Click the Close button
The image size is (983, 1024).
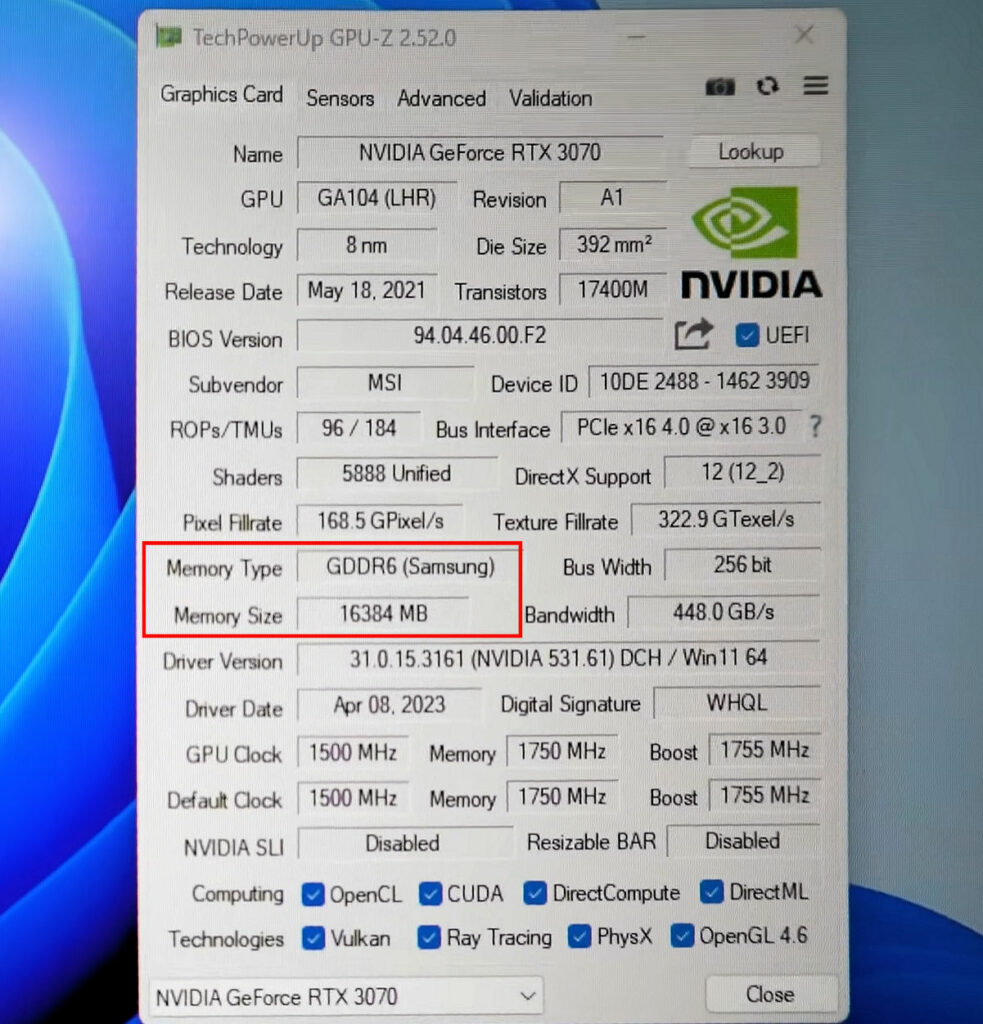click(x=770, y=995)
